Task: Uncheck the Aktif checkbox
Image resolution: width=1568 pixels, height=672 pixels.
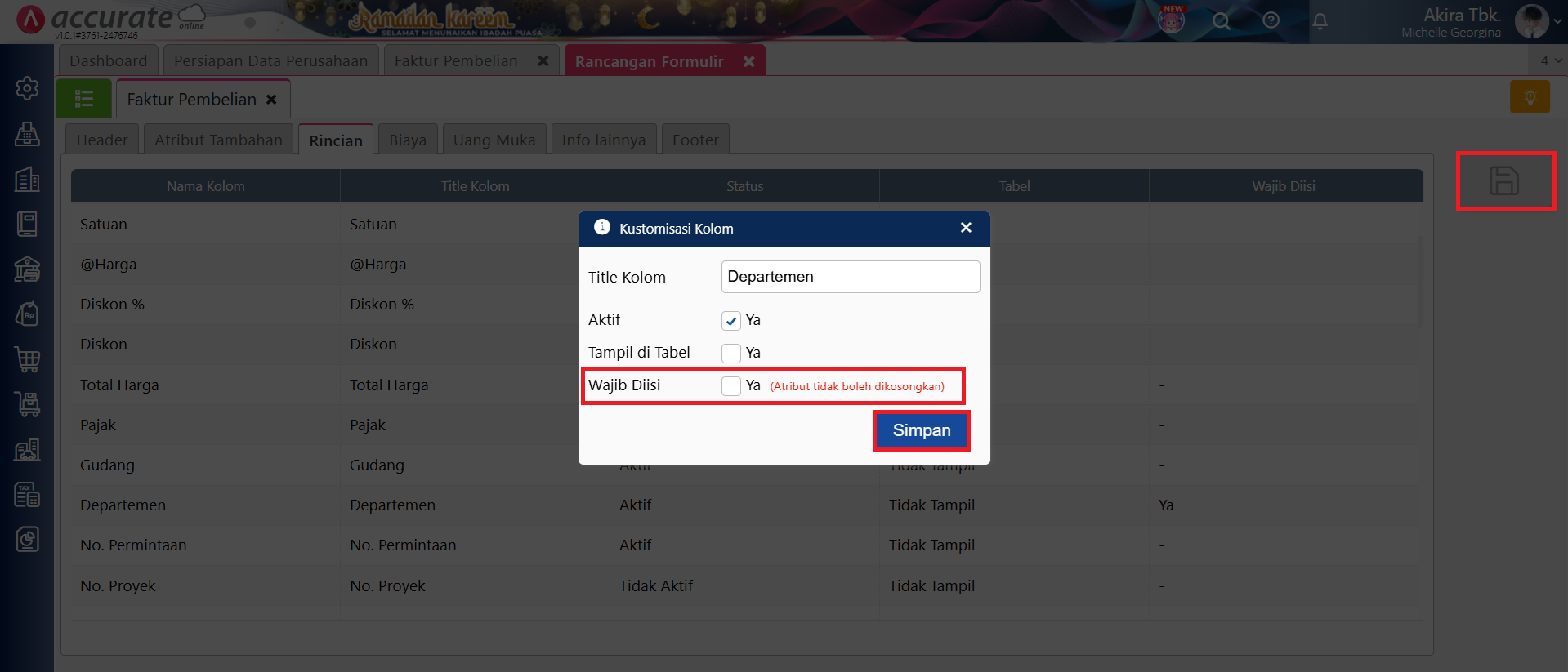Action: [730, 321]
